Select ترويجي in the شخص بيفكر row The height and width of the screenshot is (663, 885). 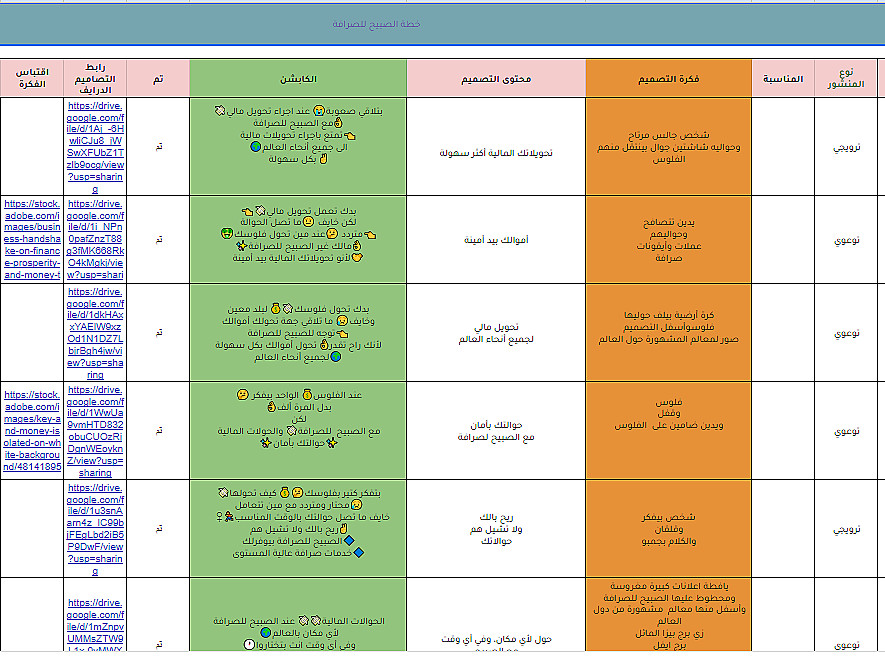(x=845, y=529)
